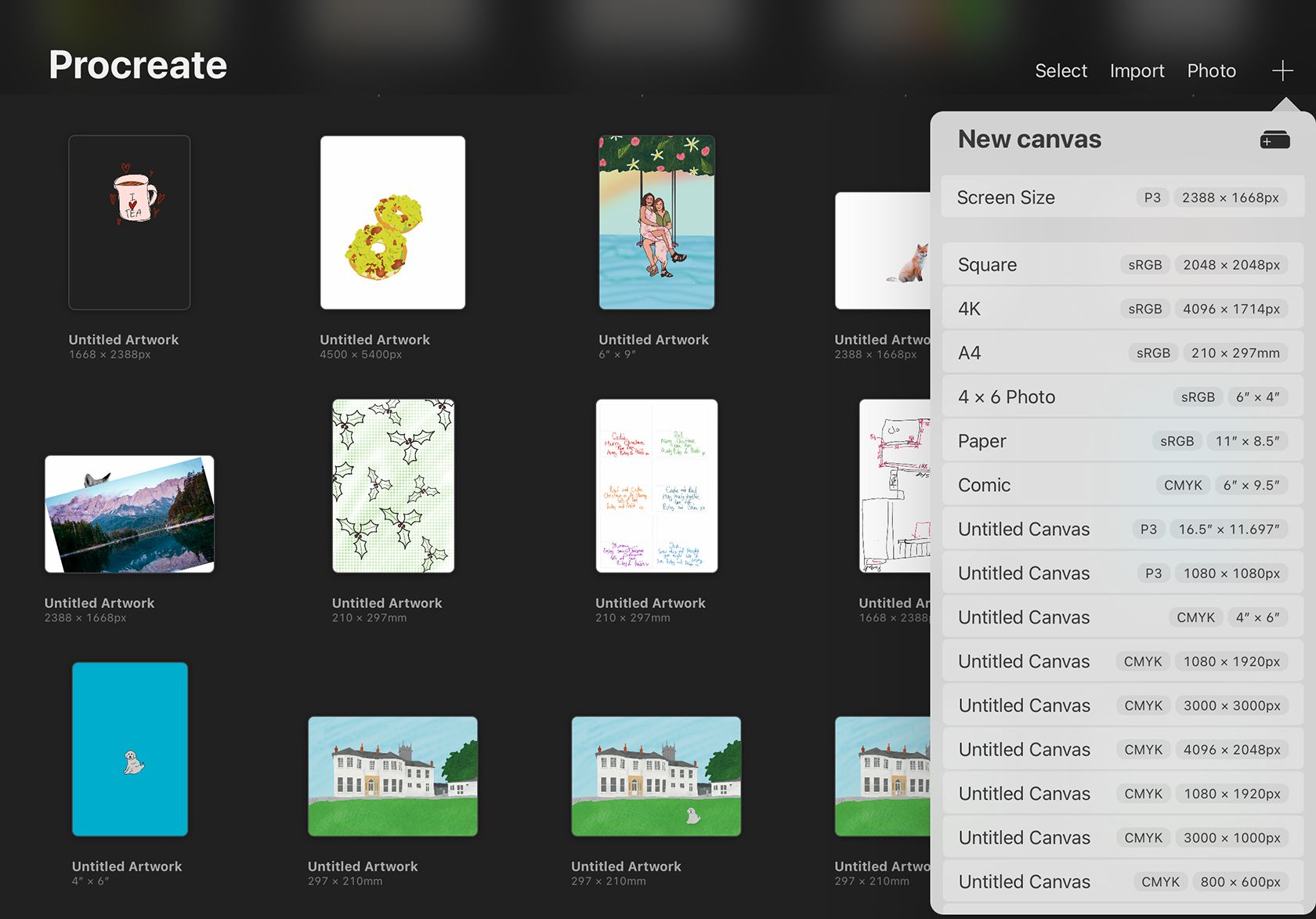Pick the 4K canvas preset
The image size is (1316, 919).
coord(1123,309)
